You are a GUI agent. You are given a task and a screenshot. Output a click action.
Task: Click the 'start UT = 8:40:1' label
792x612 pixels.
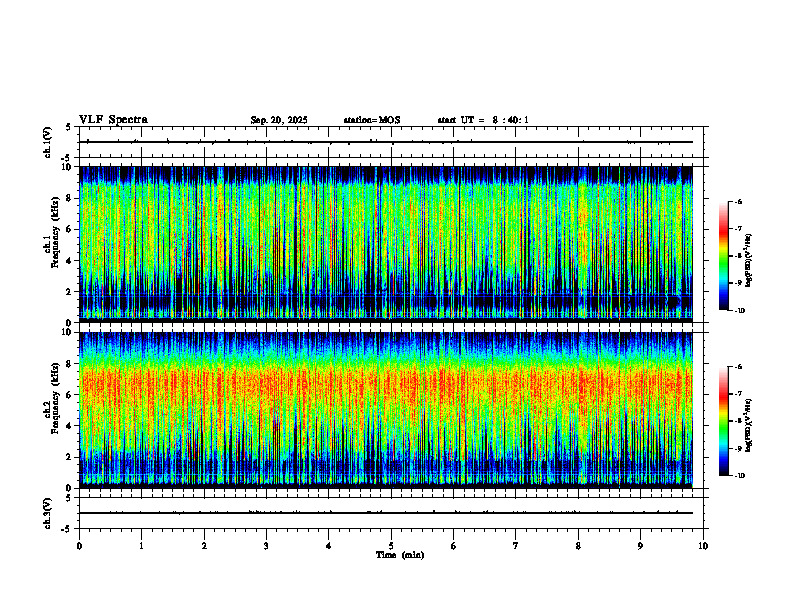tap(483, 120)
